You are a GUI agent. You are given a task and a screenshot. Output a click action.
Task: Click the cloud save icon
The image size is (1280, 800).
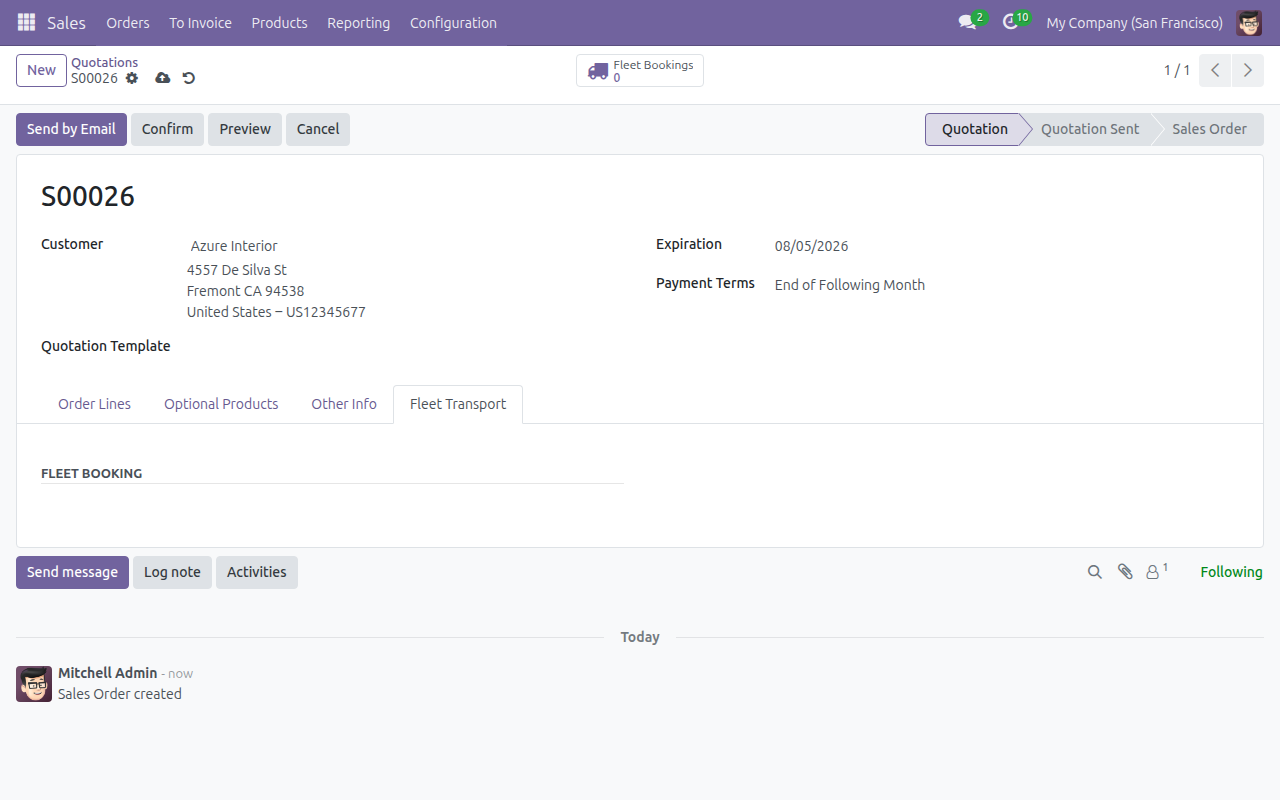[163, 78]
